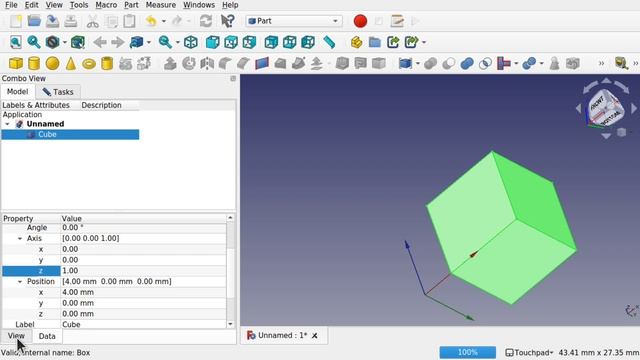The height and width of the screenshot is (360, 640).
Task: Click the Paste clipboard icon
Action: tap(129, 21)
